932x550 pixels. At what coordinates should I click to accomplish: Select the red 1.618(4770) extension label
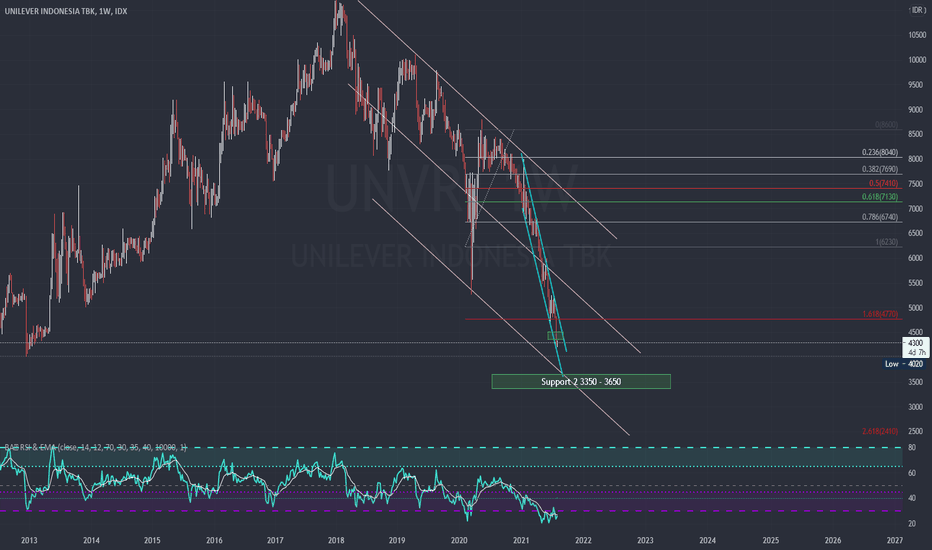click(x=880, y=314)
